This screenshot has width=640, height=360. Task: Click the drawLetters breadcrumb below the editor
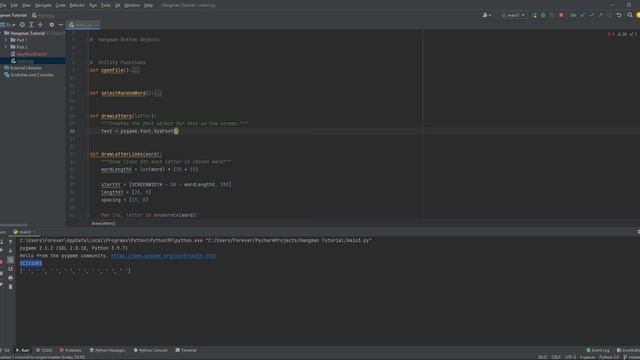tap(103, 223)
